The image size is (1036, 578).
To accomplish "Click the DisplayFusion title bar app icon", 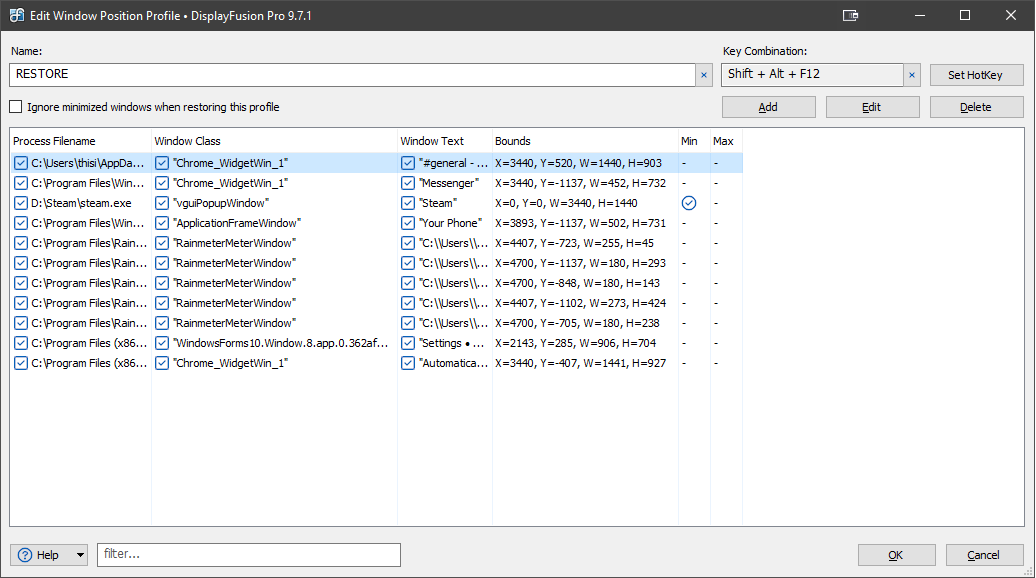I will click(17, 15).
